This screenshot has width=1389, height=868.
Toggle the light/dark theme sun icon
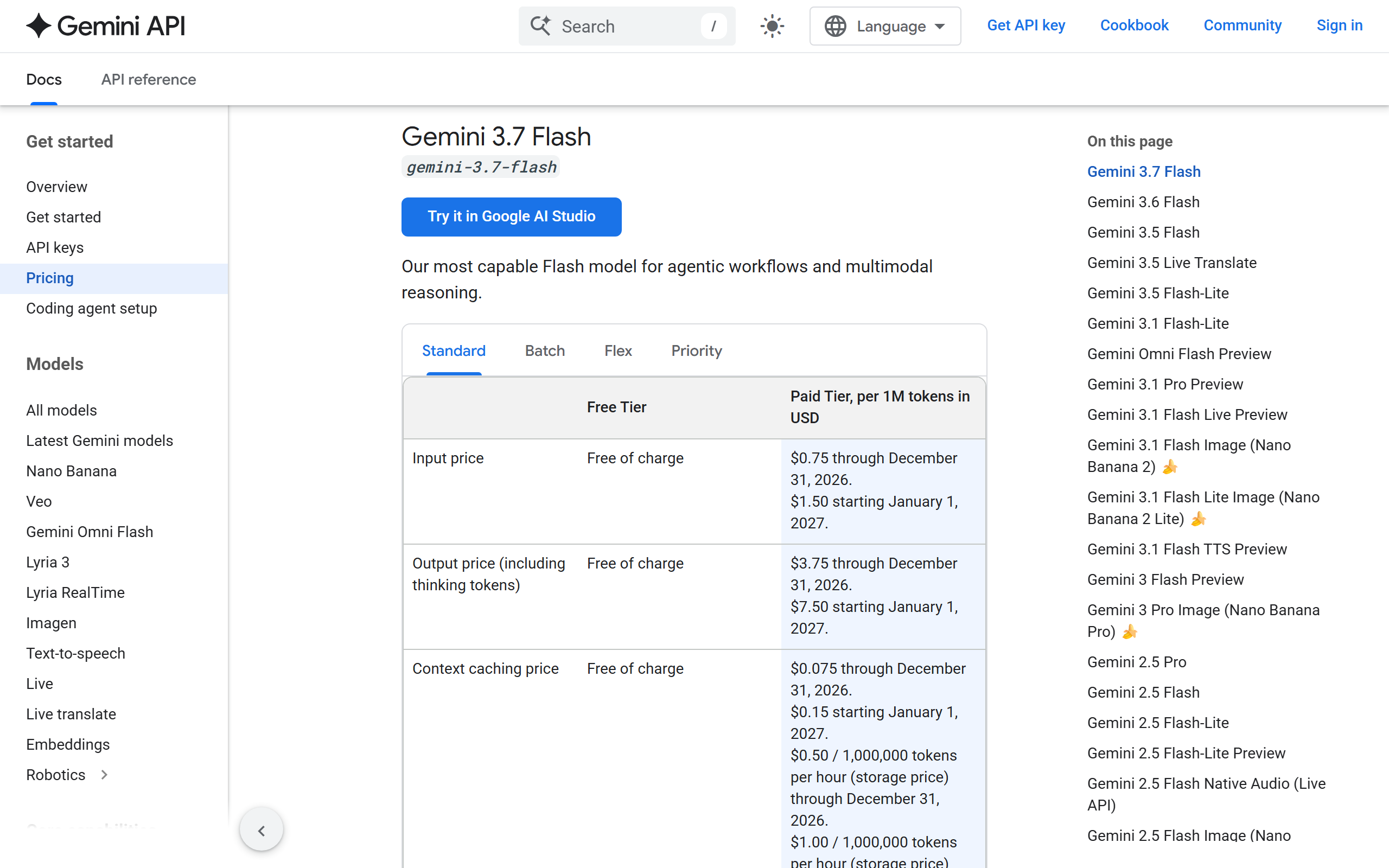[772, 26]
